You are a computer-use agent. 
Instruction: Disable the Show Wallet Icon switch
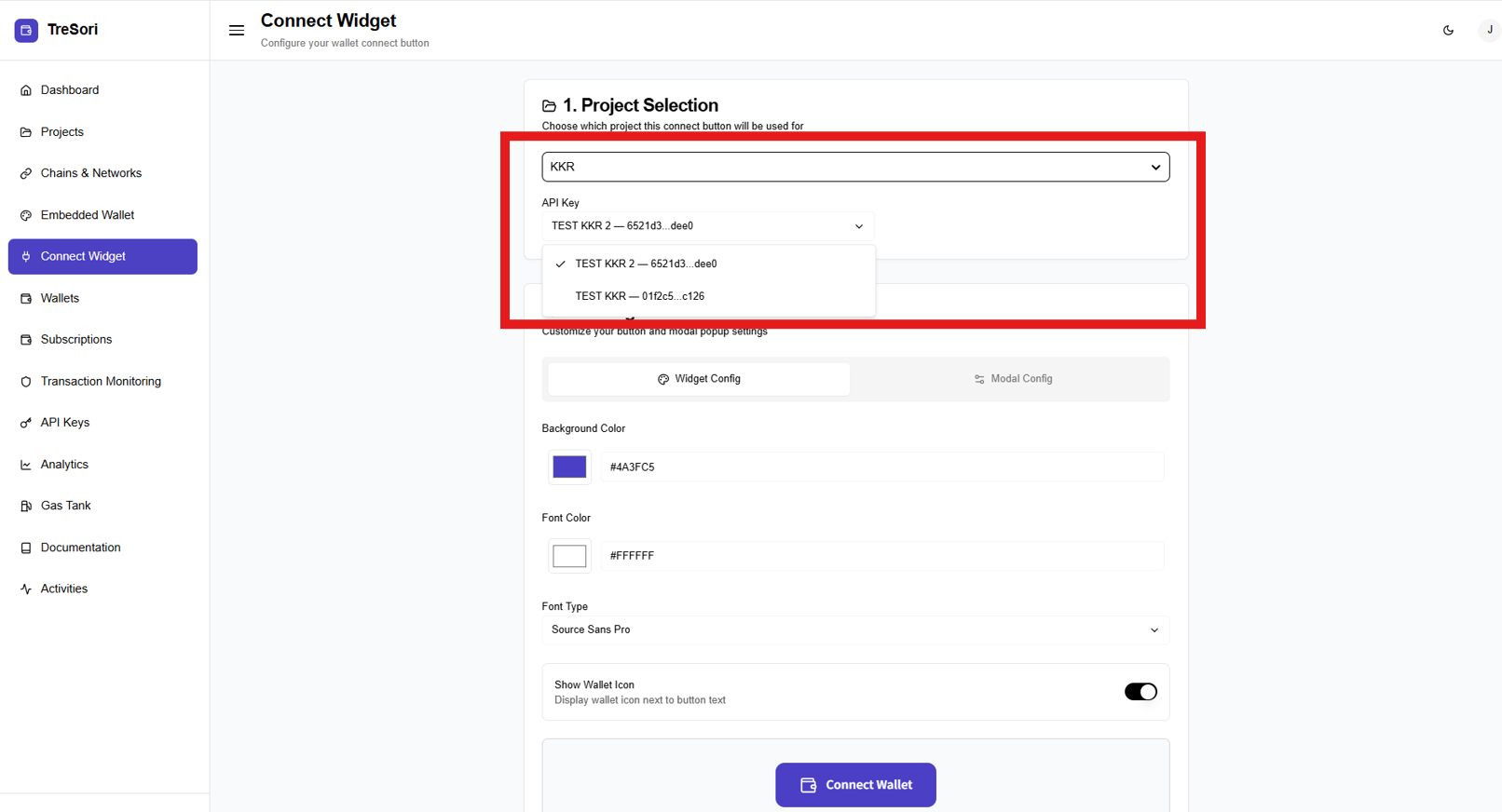[x=1140, y=692]
